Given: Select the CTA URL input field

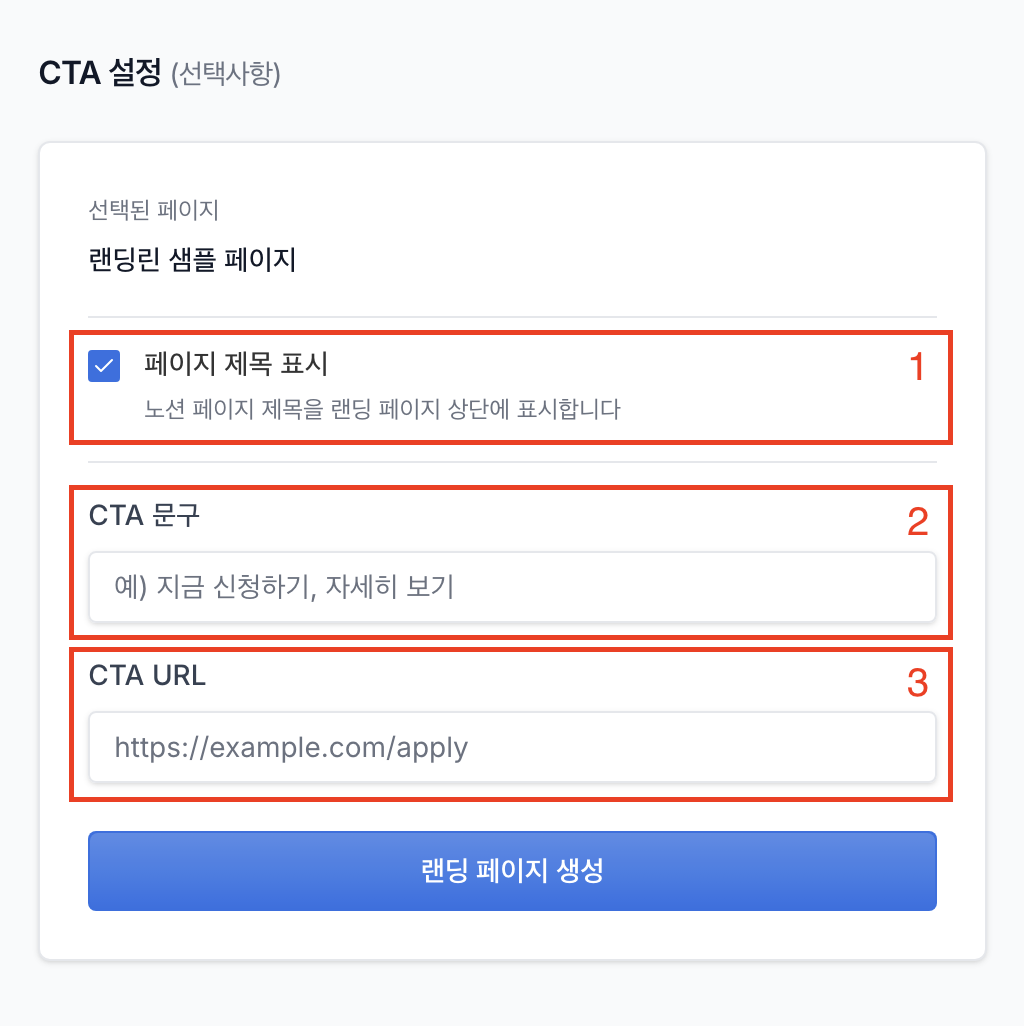Looking at the screenshot, I should point(512,747).
